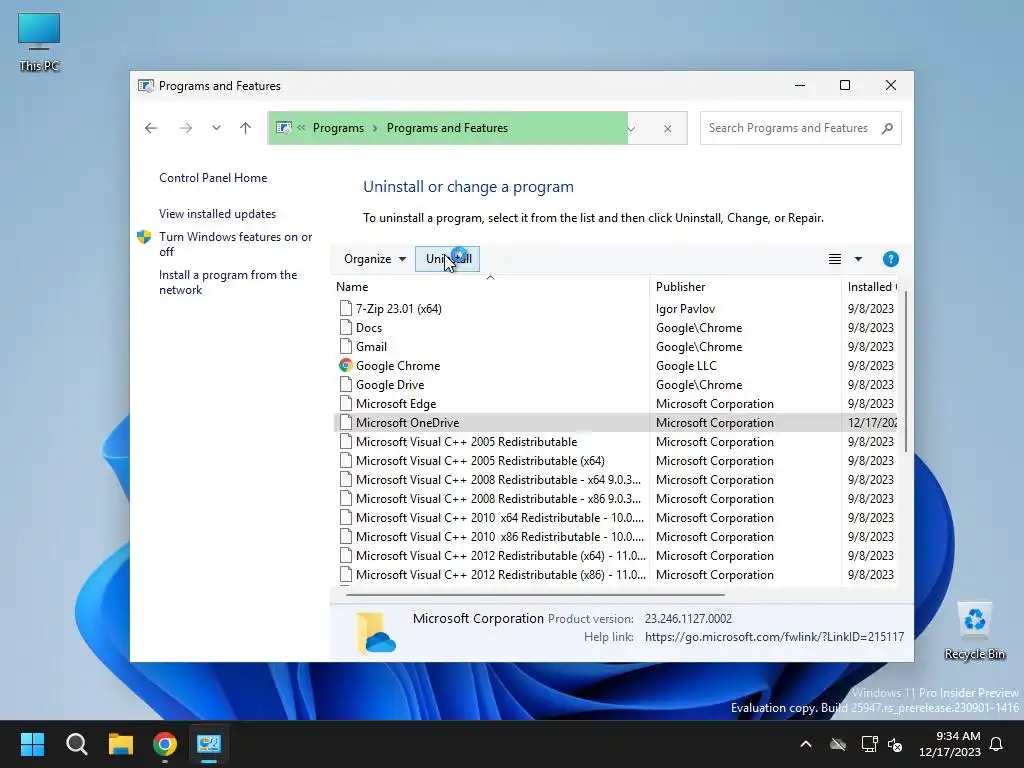Click the OneDrive cloud tray icon
The width and height of the screenshot is (1024, 768).
pyautogui.click(x=838, y=744)
